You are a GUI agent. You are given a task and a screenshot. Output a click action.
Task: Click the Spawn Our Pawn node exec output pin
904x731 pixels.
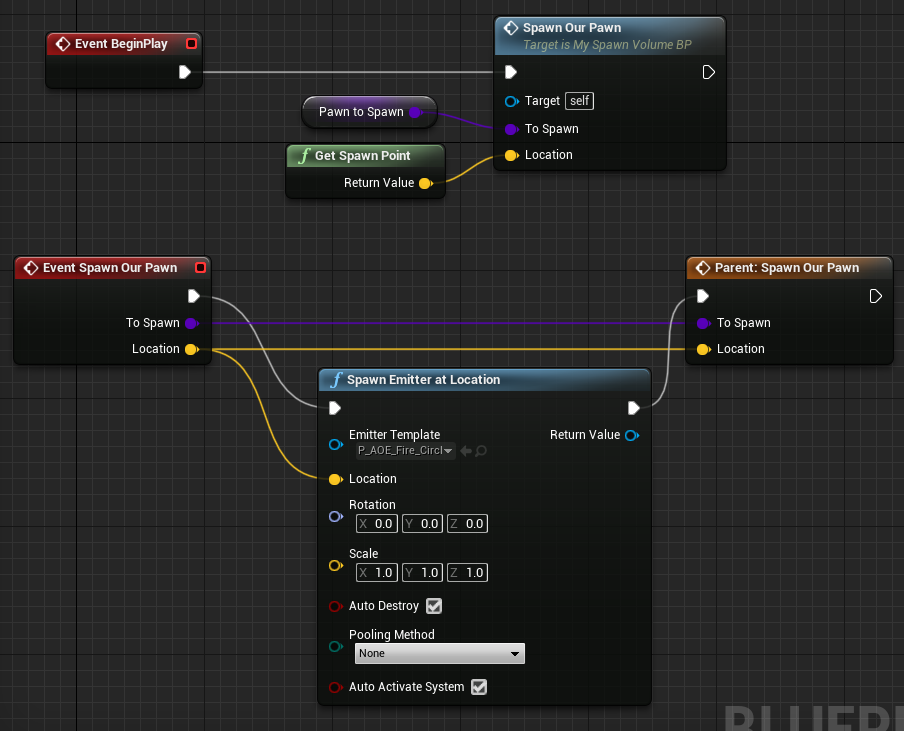click(x=709, y=72)
